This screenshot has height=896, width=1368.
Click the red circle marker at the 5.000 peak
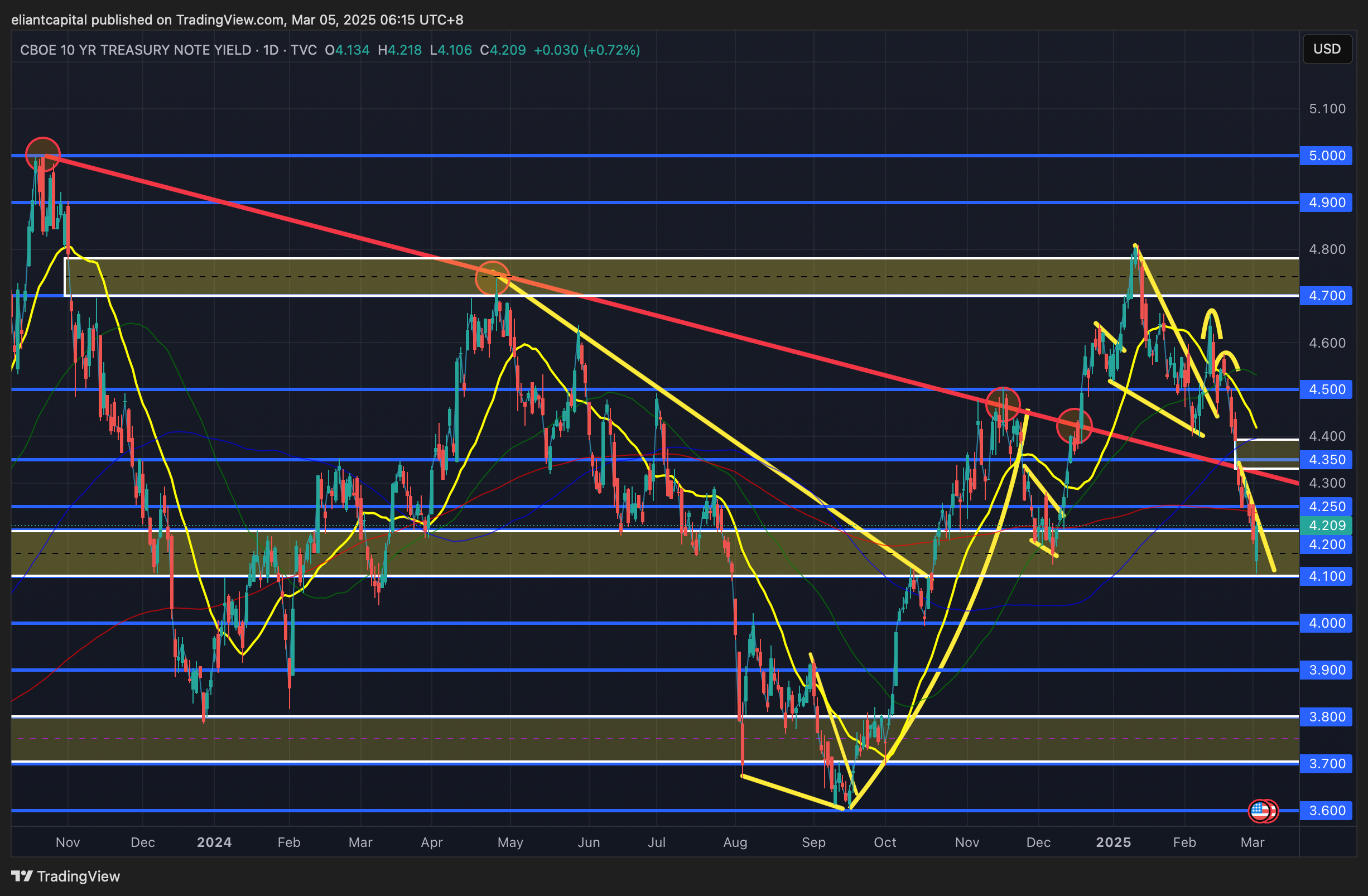tap(42, 154)
